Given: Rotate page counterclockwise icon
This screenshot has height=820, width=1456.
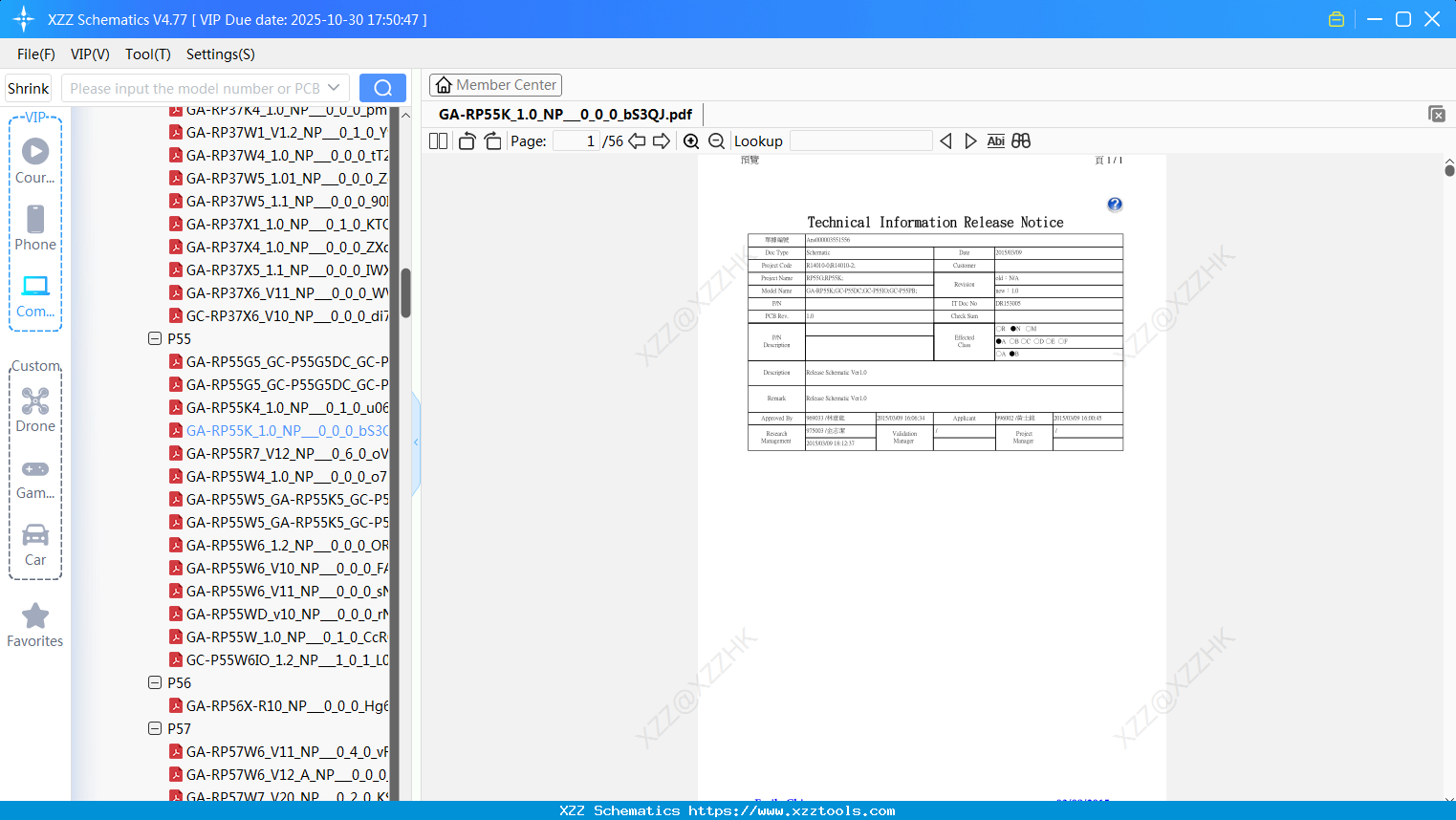Looking at the screenshot, I should [x=467, y=141].
